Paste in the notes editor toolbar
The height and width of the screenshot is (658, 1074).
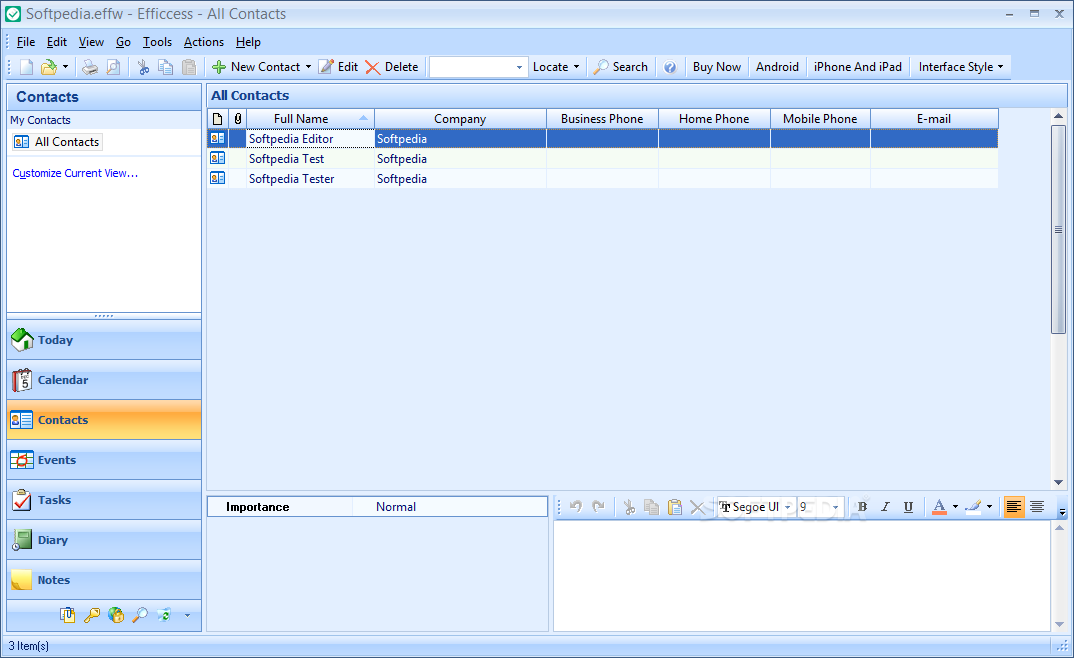click(675, 507)
